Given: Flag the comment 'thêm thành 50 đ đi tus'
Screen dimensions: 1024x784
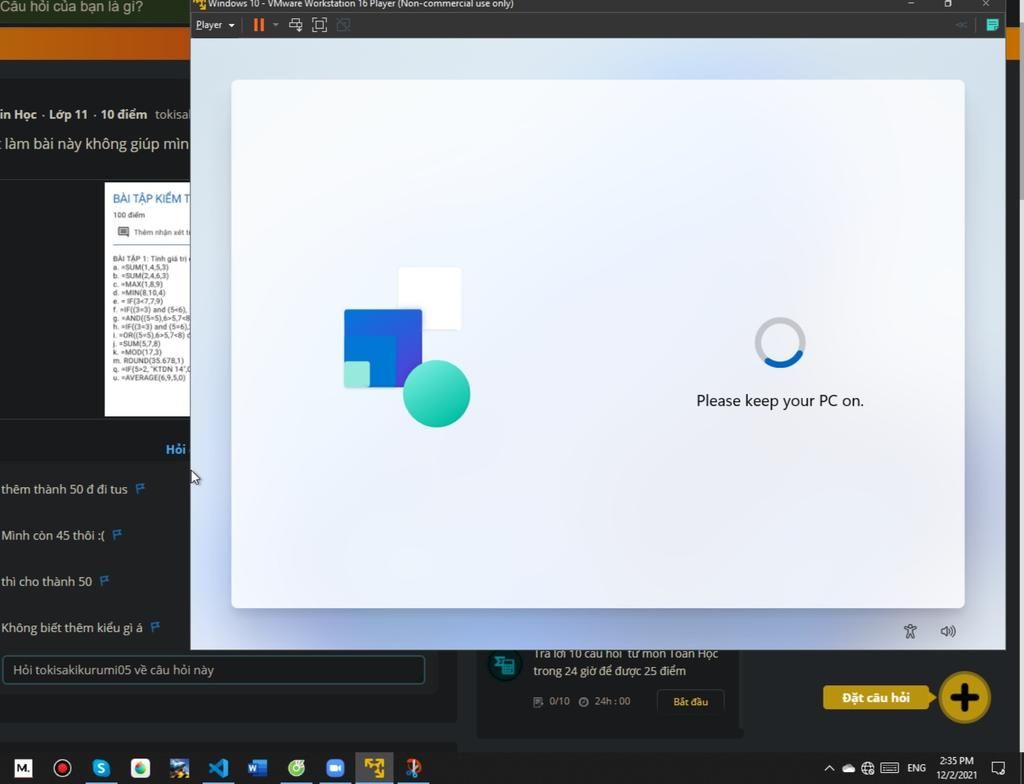Looking at the screenshot, I should (x=140, y=488).
